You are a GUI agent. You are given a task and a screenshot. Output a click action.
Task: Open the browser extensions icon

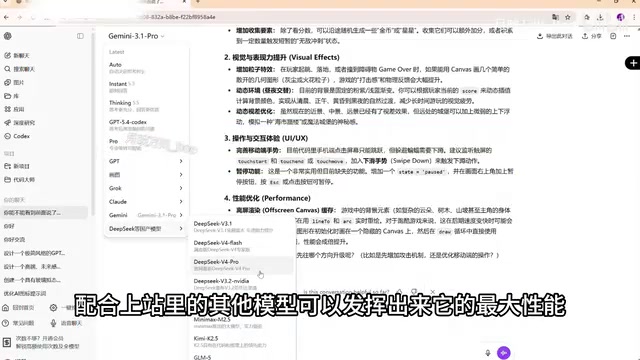coord(587,17)
